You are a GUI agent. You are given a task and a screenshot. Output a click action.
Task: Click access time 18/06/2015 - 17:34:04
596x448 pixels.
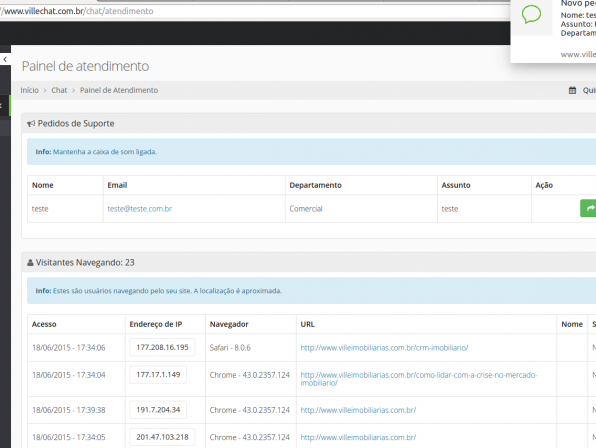click(69, 375)
